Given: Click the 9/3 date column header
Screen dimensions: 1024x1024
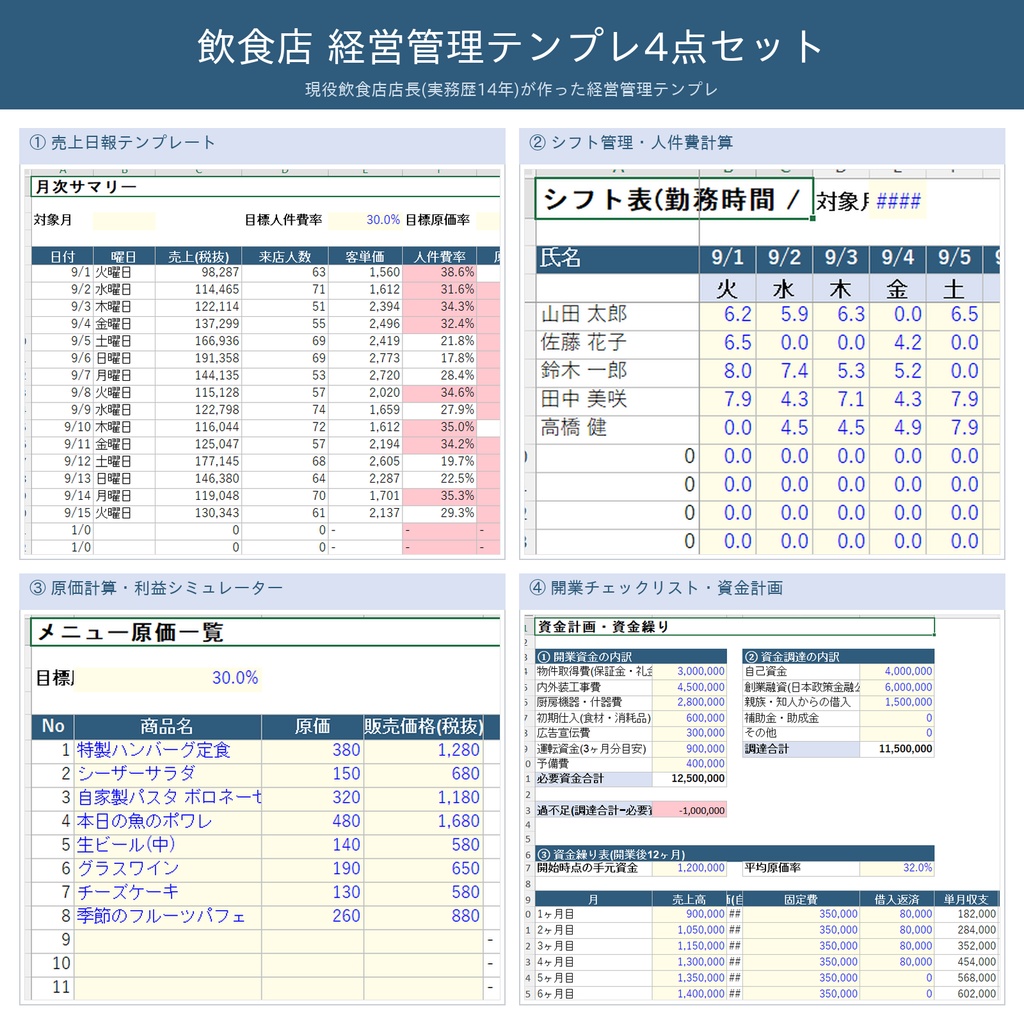Looking at the screenshot, I should click(x=841, y=259).
